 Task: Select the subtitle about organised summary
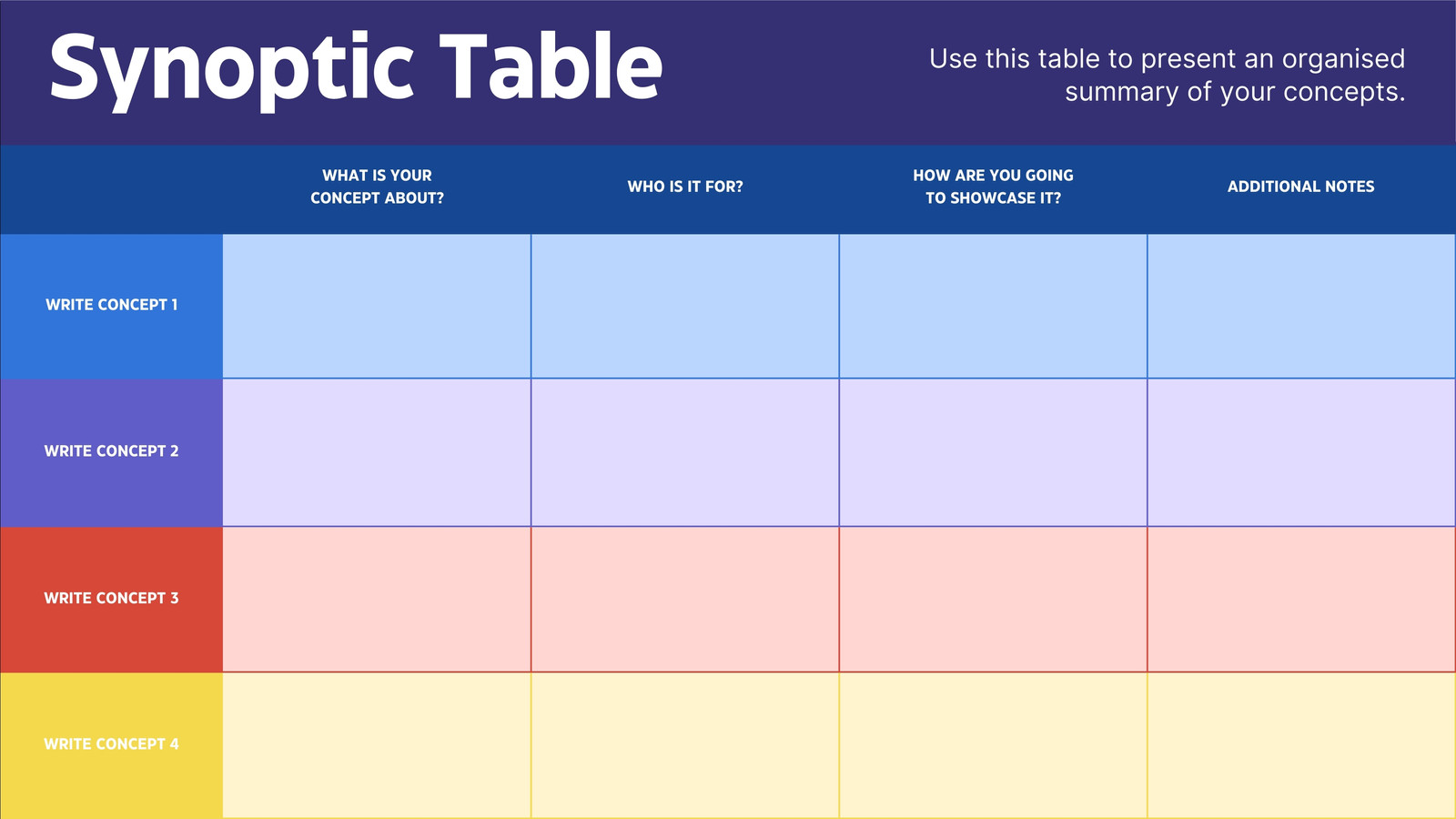point(1167,75)
